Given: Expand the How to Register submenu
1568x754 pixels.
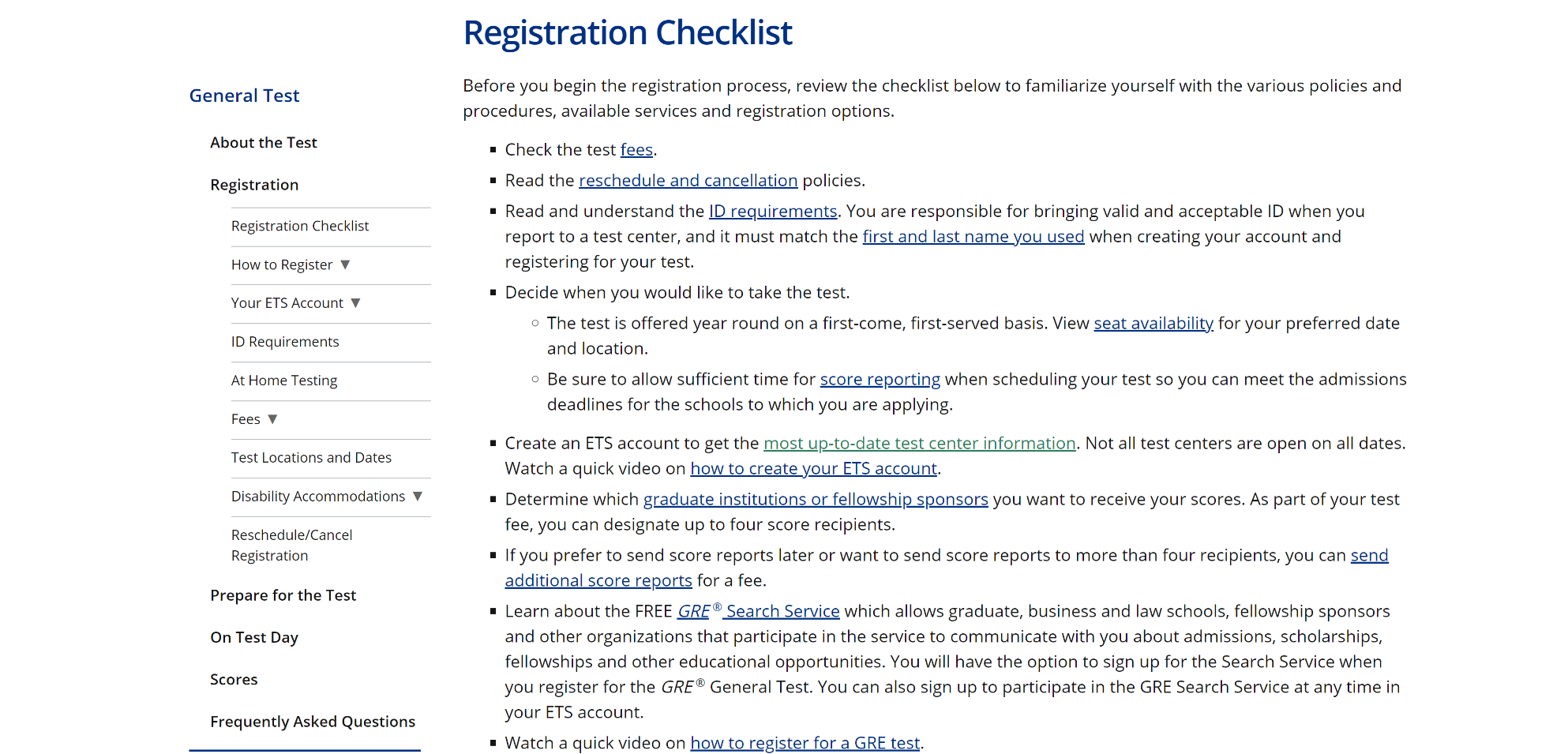Looking at the screenshot, I should (x=282, y=264).
